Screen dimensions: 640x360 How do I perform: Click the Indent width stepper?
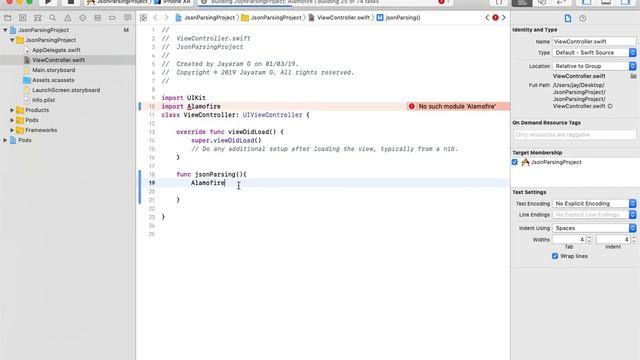pos(633,239)
